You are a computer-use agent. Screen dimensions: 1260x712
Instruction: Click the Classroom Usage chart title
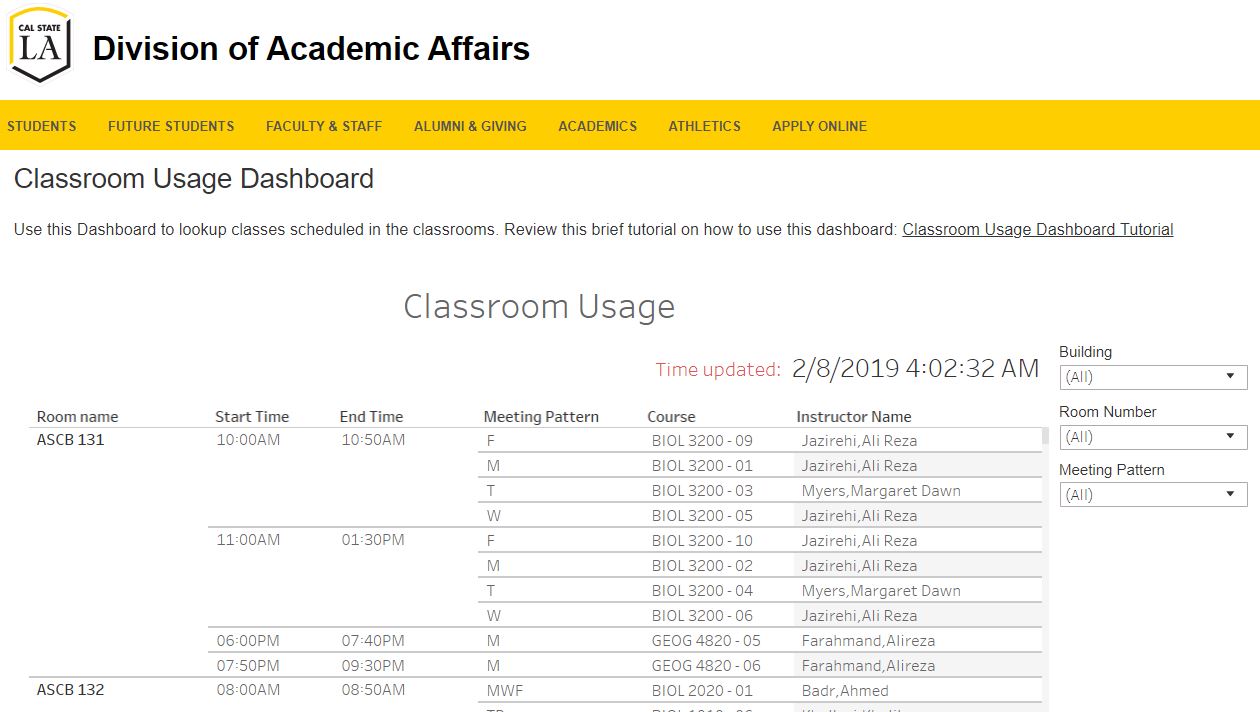pyautogui.click(x=539, y=306)
